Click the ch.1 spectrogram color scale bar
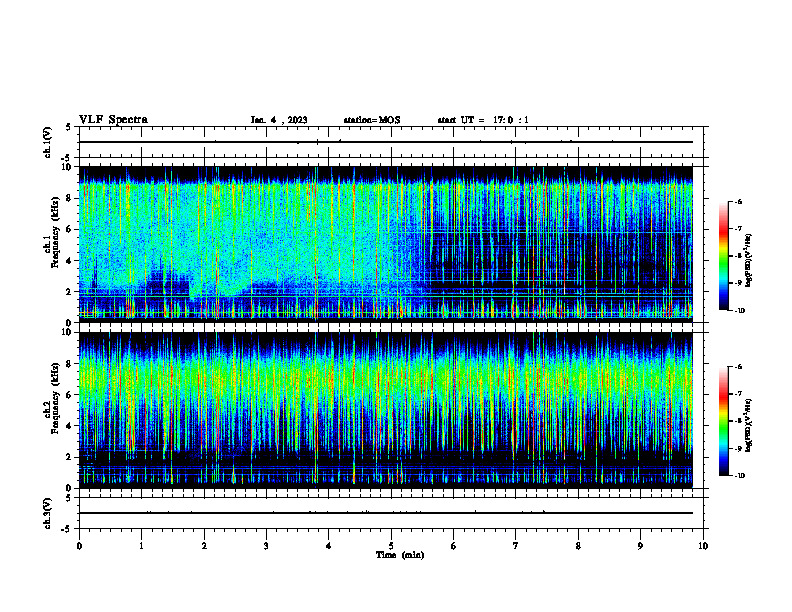Screen dimensions: 792x612 click(x=724, y=256)
